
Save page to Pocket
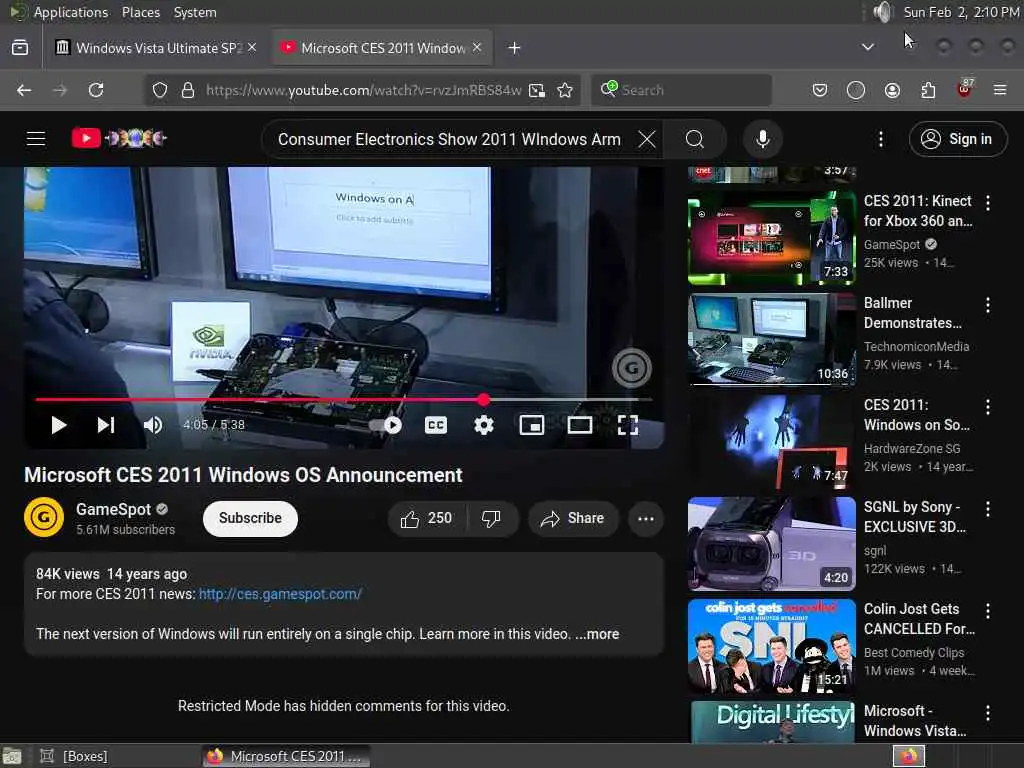[820, 90]
